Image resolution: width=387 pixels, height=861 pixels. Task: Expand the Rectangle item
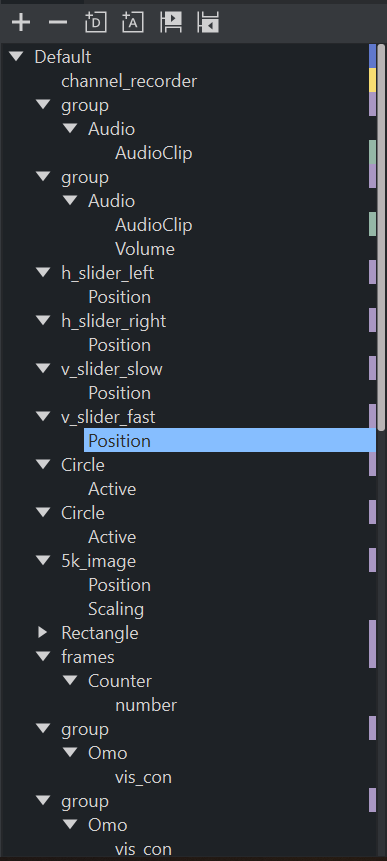pyautogui.click(x=43, y=633)
